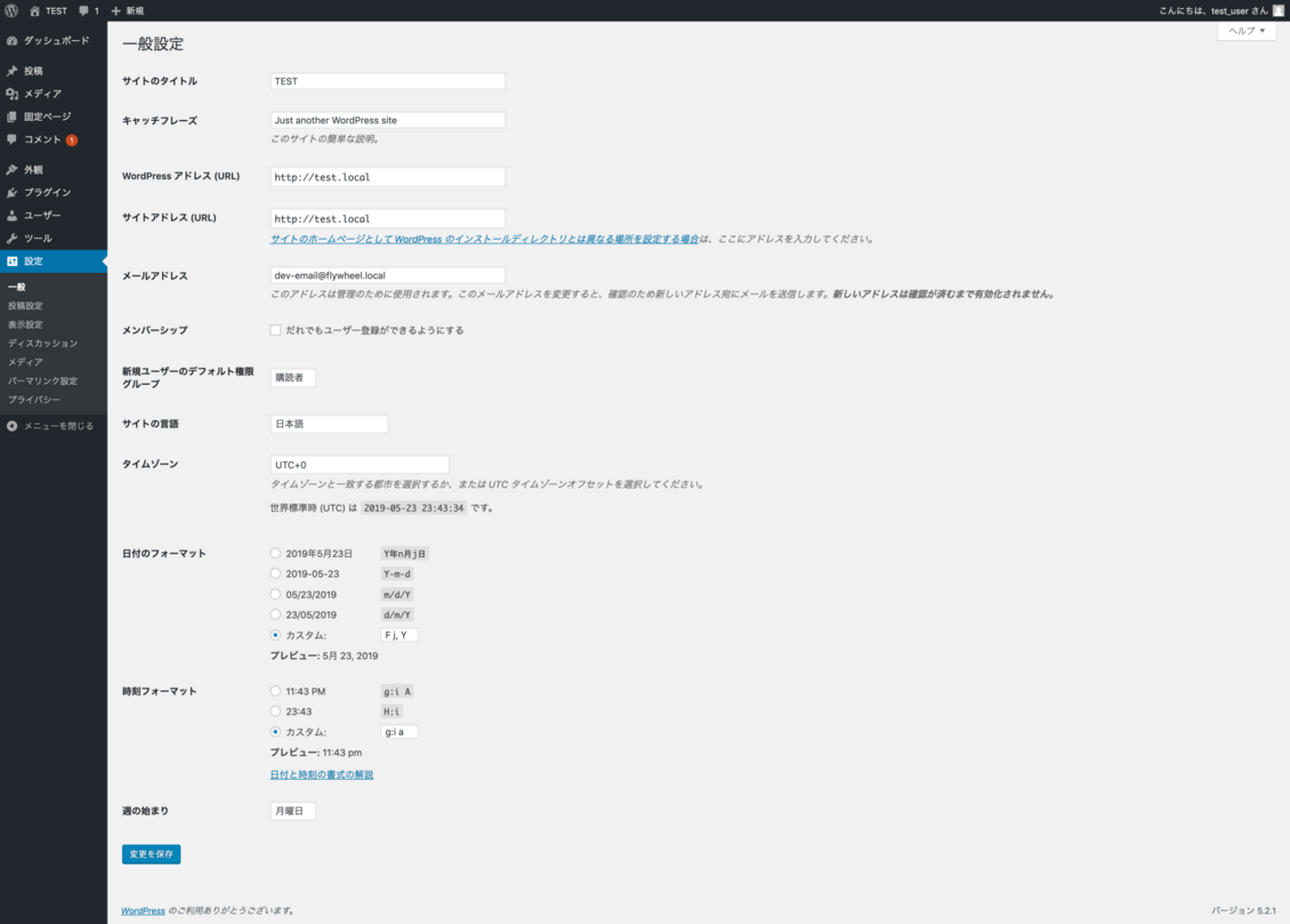
Task: Click the WordPress logo icon
Action: point(12,11)
